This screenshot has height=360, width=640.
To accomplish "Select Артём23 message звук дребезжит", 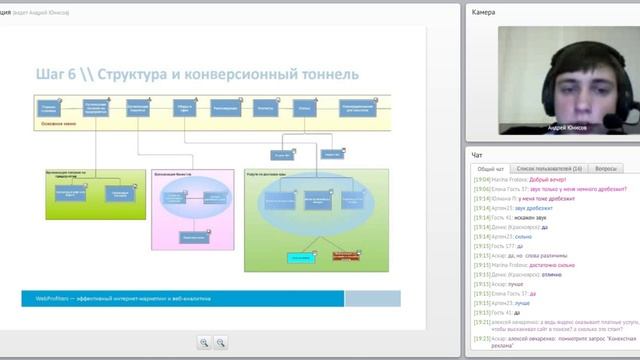I will point(513,208).
